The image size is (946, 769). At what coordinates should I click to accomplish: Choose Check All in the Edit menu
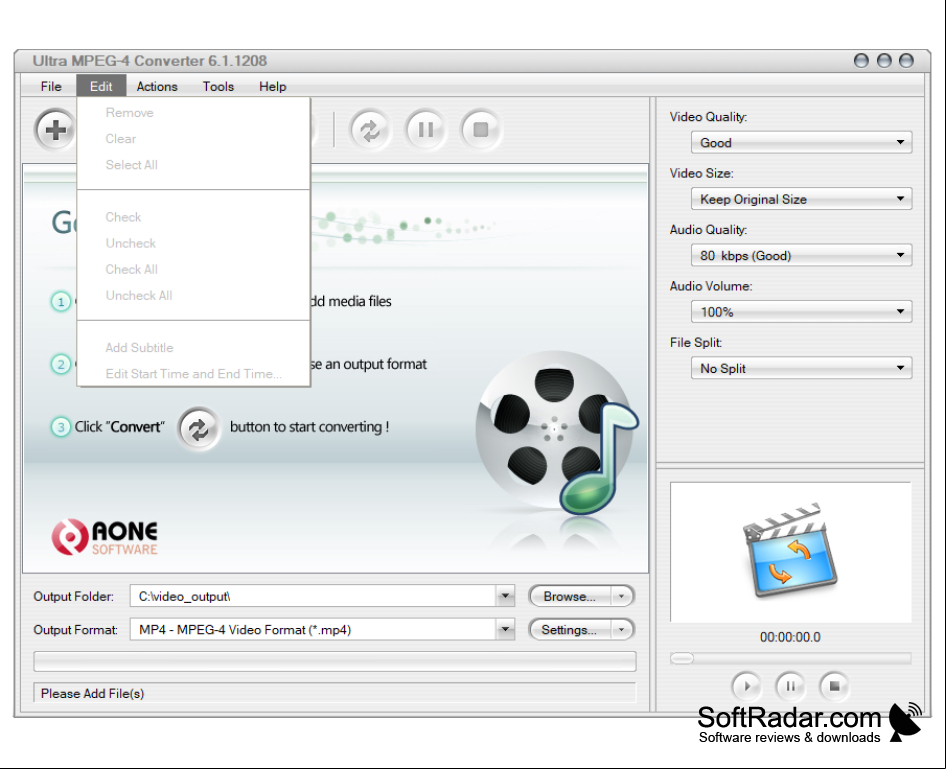194,270
